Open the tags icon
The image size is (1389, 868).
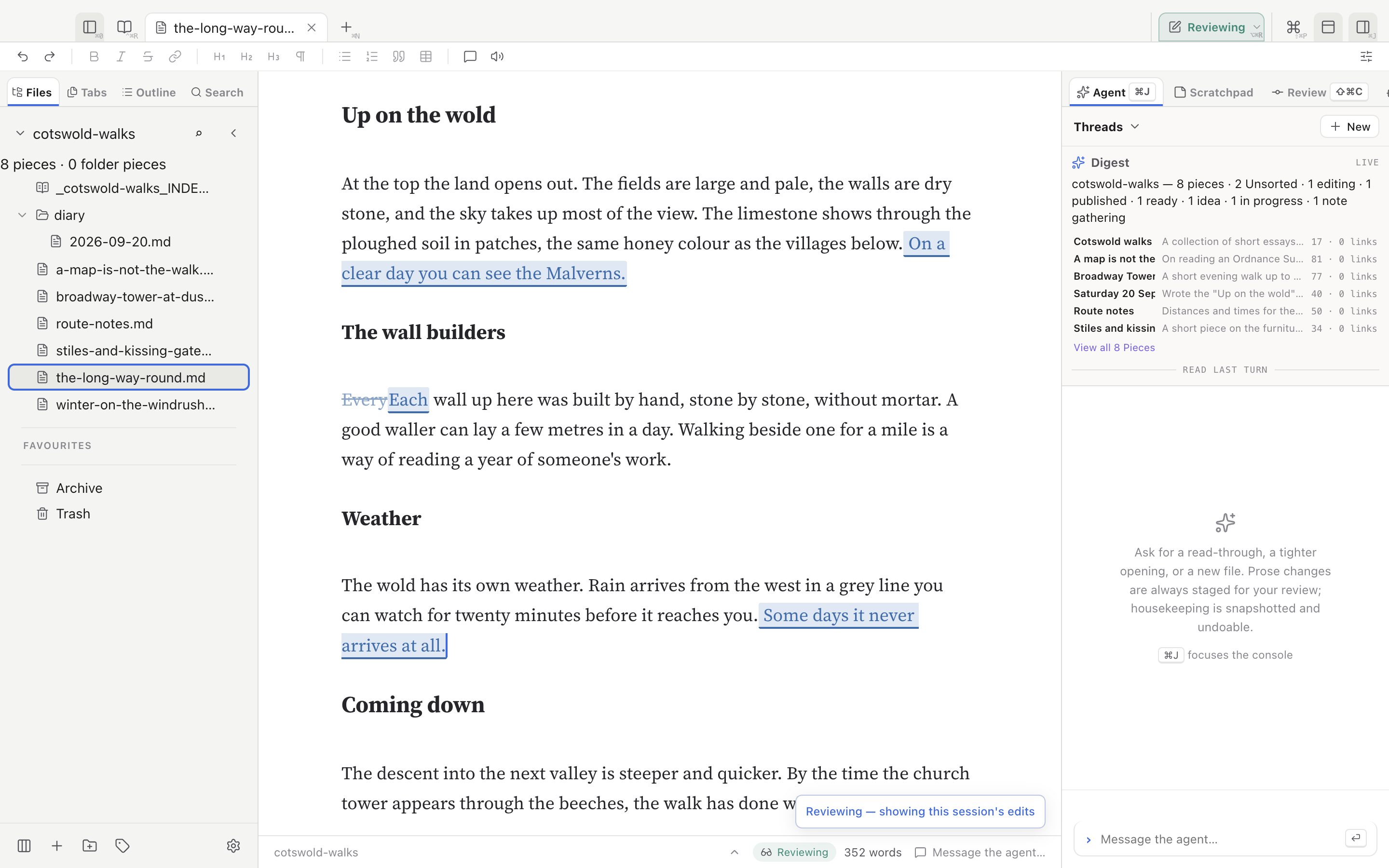(x=122, y=845)
